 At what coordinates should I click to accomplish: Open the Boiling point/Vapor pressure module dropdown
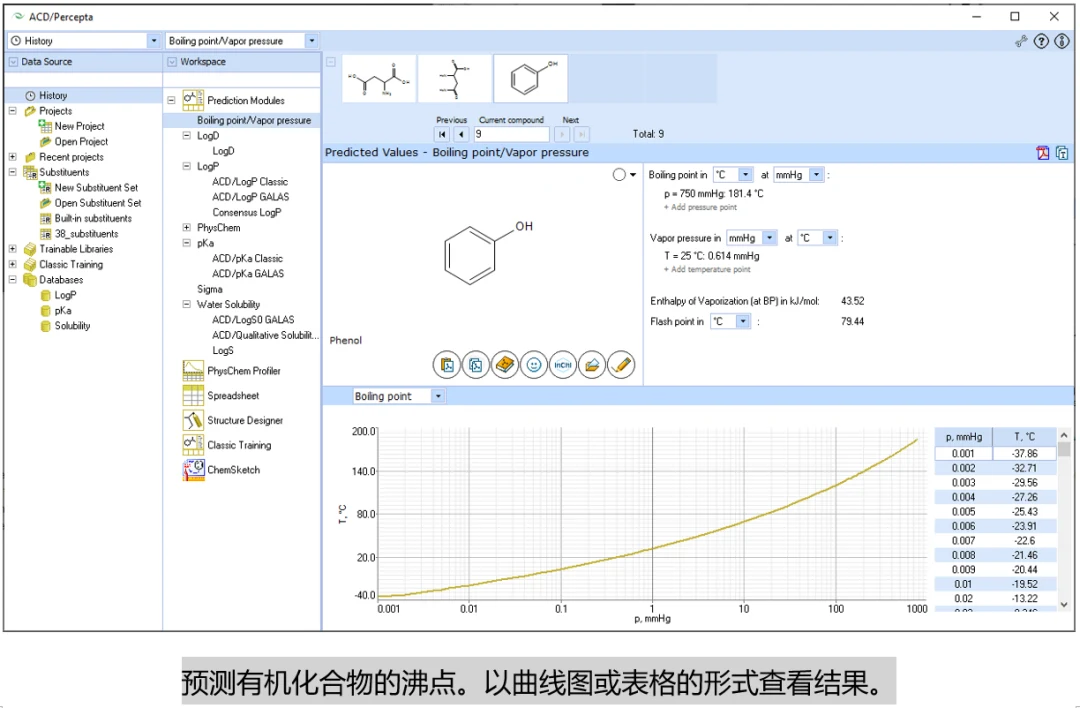[x=311, y=41]
